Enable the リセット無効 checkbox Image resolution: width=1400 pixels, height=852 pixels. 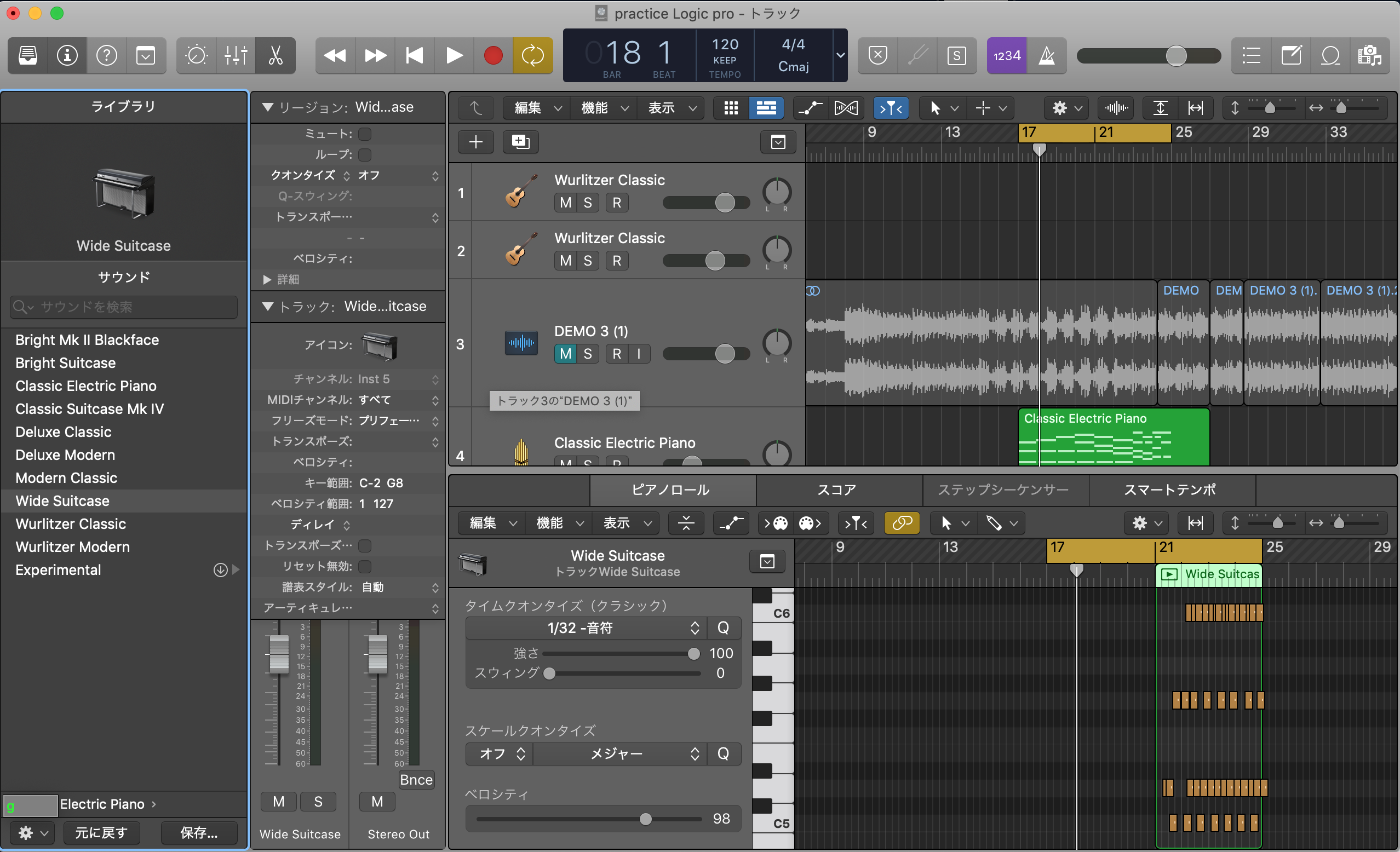click(365, 566)
